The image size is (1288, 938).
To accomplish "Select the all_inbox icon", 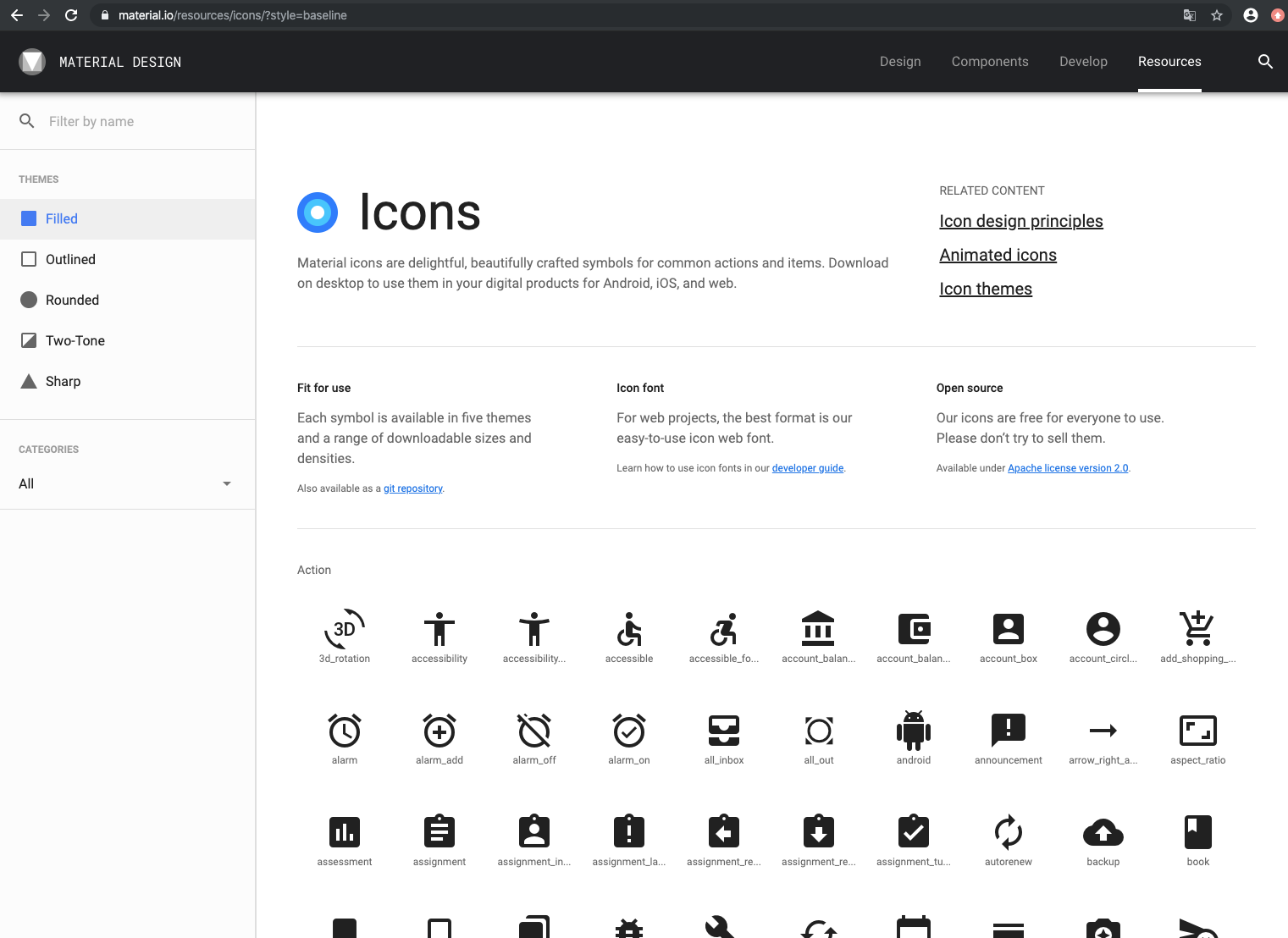I will (x=724, y=731).
